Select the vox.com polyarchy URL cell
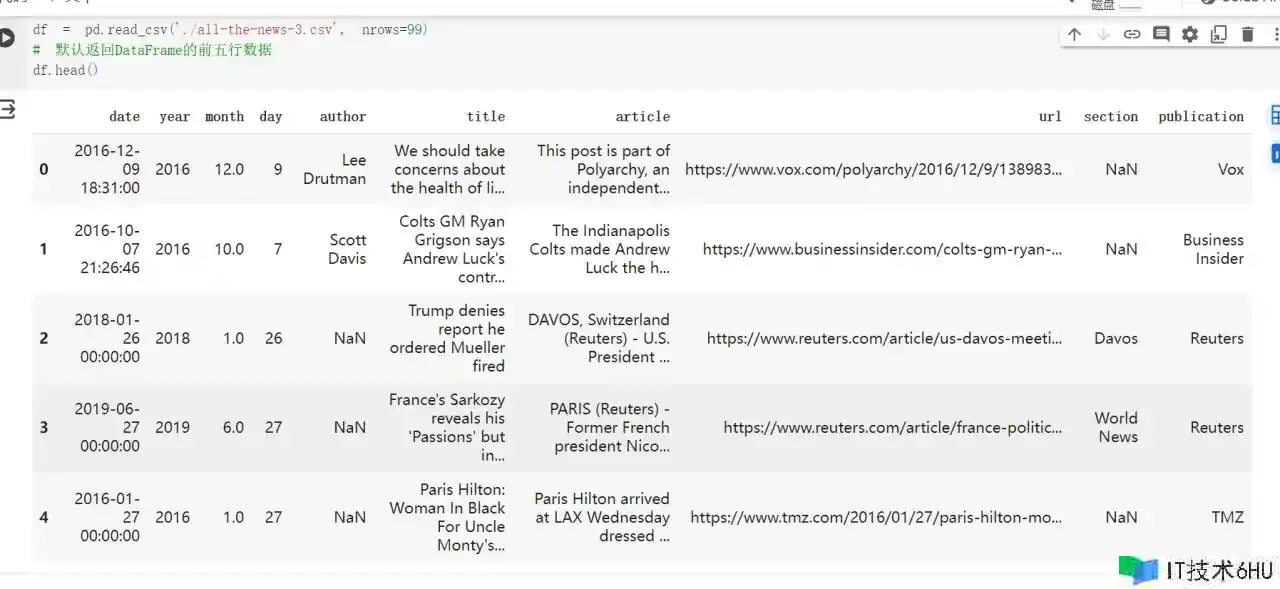This screenshot has height=589, width=1280. (874, 169)
